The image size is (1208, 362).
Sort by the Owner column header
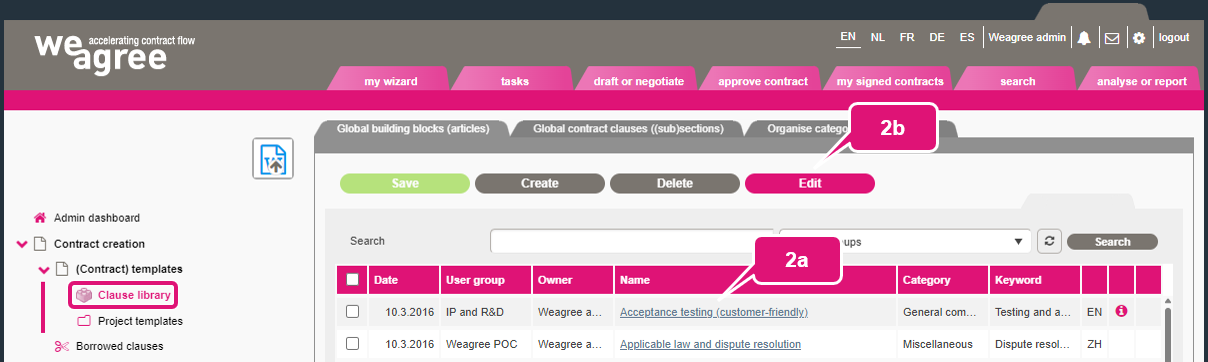pos(572,280)
